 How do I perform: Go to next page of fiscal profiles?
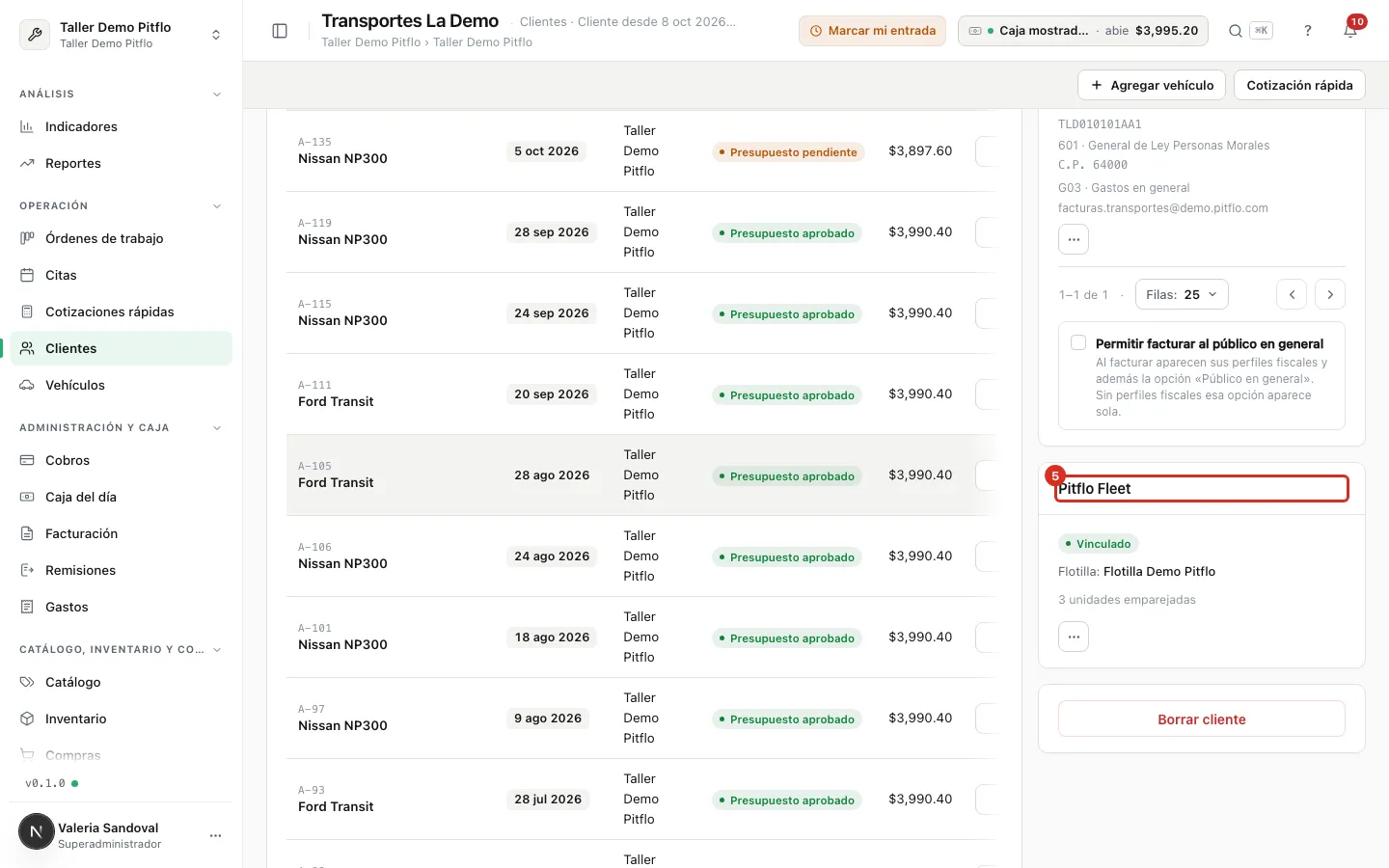[x=1330, y=294]
